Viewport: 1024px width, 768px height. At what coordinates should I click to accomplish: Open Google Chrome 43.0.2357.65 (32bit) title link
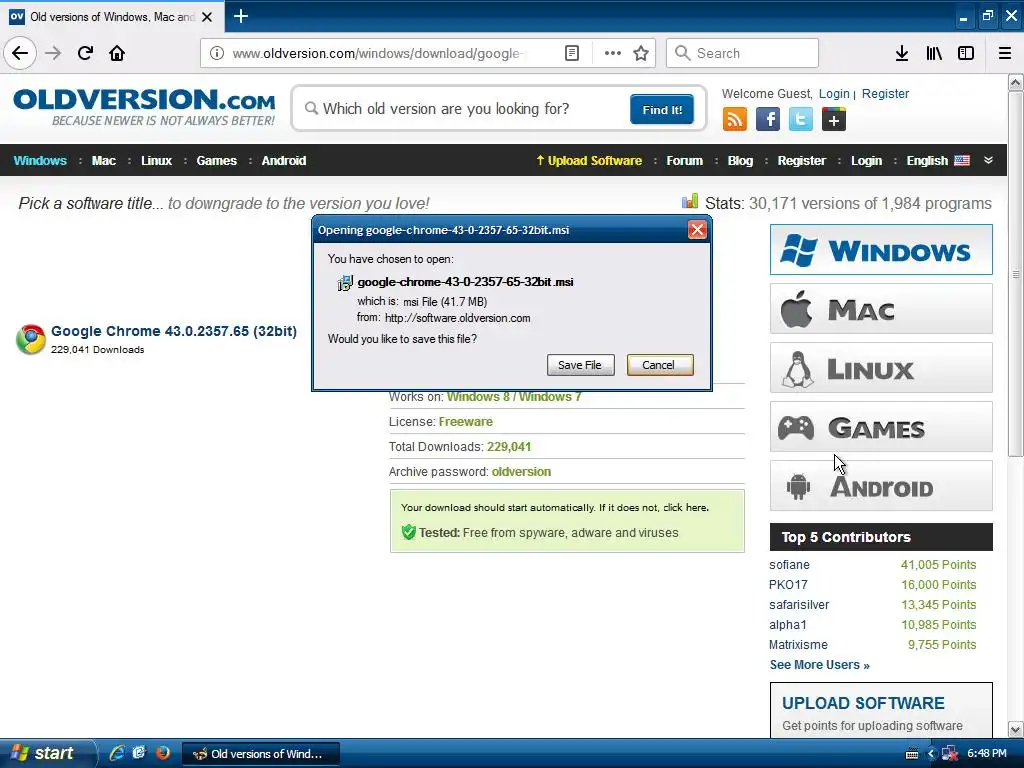[x=174, y=331]
